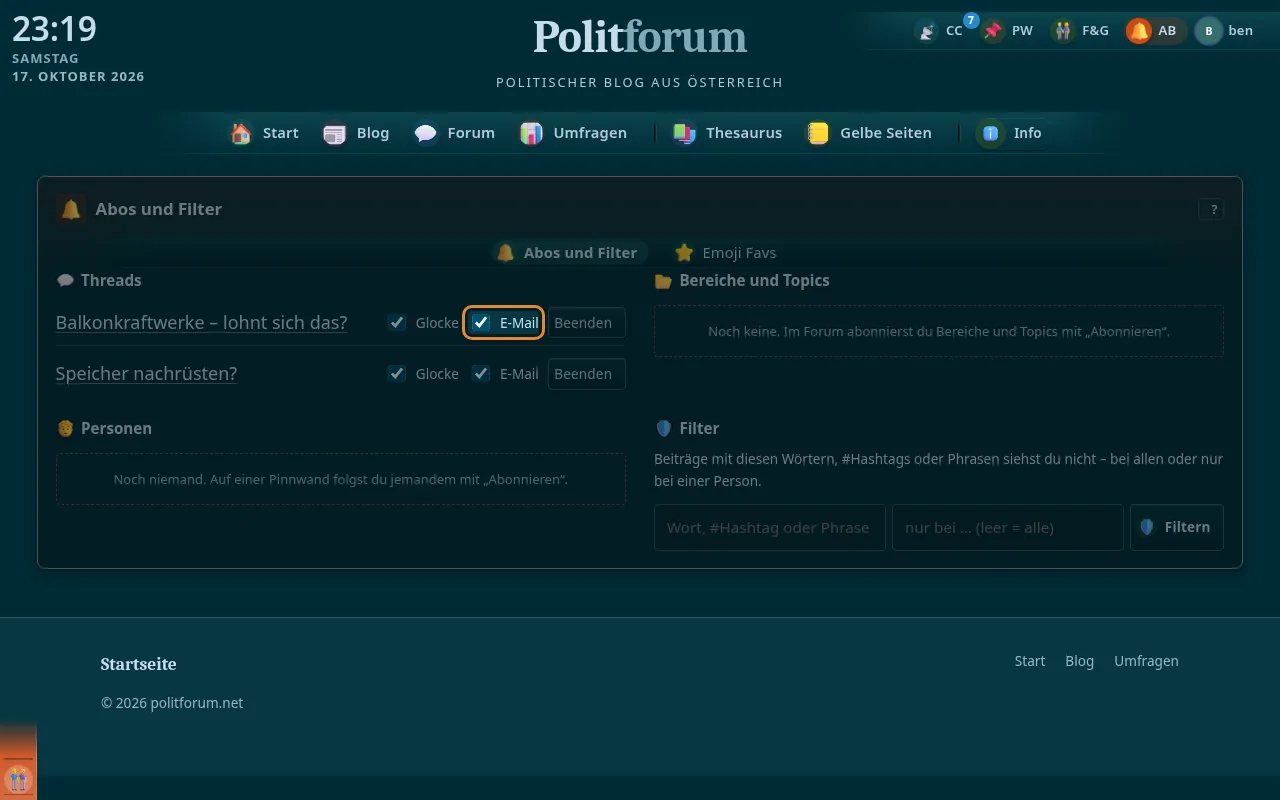Click the Personen section heading

click(x=116, y=428)
